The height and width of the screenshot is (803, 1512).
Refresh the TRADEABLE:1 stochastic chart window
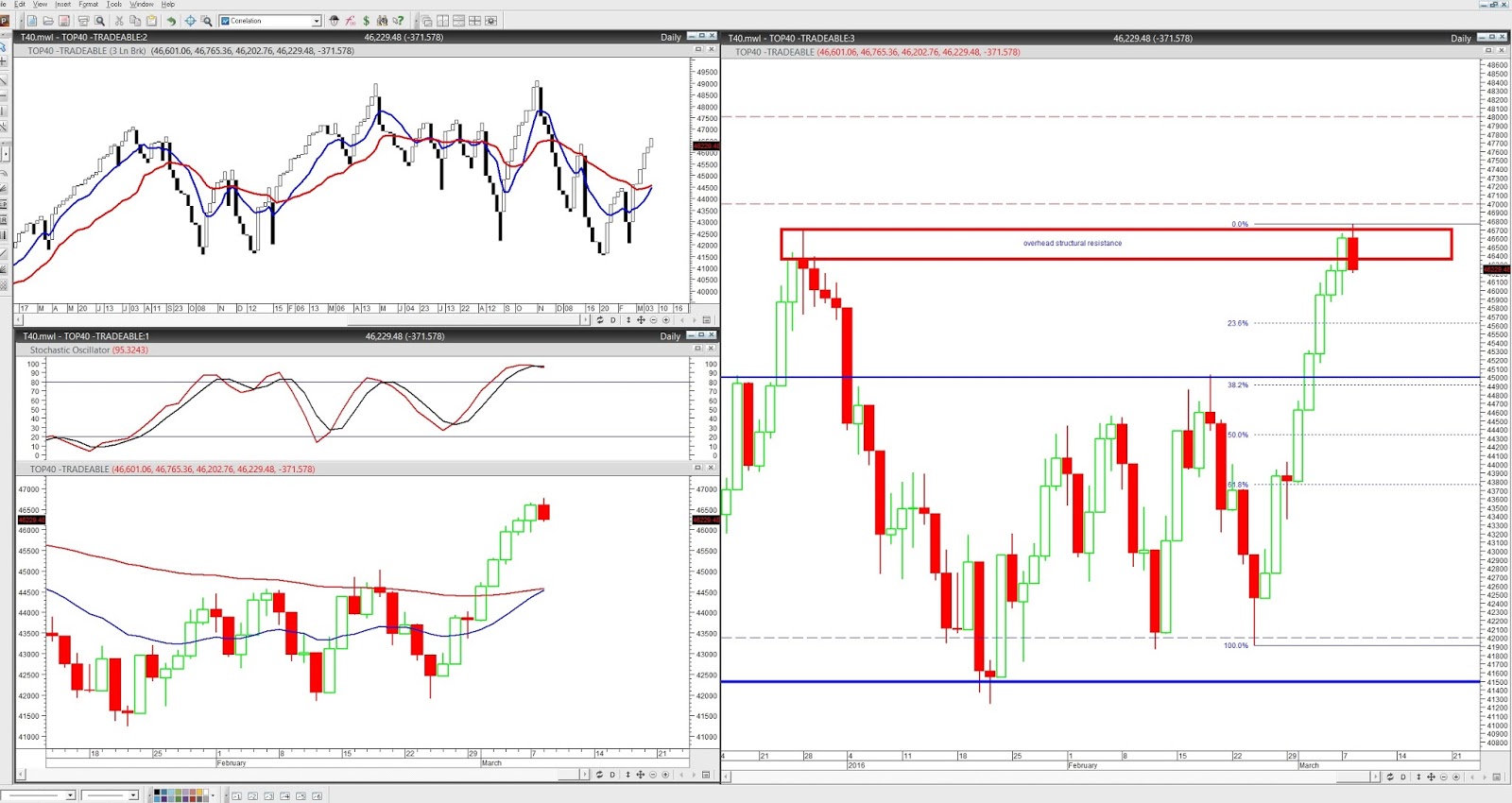tap(599, 775)
